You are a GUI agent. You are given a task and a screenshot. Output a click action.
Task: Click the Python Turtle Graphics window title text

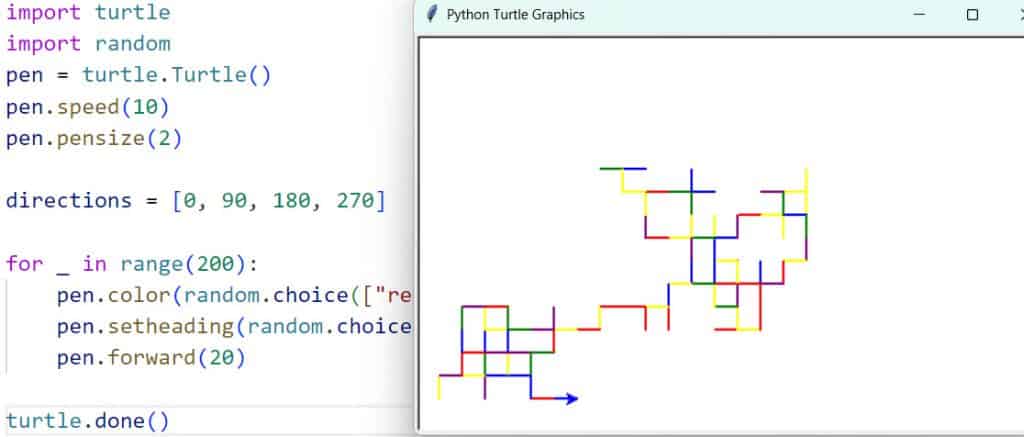[x=516, y=15]
